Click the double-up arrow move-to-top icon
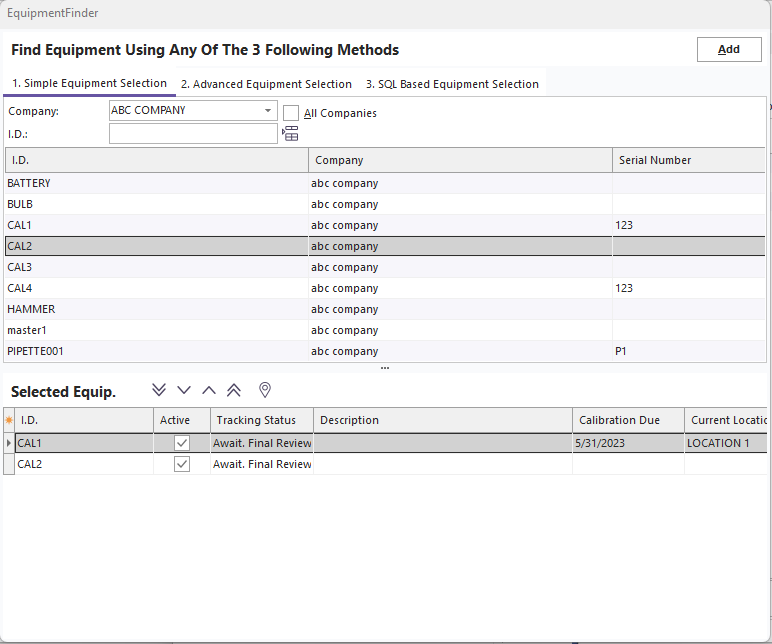 234,390
